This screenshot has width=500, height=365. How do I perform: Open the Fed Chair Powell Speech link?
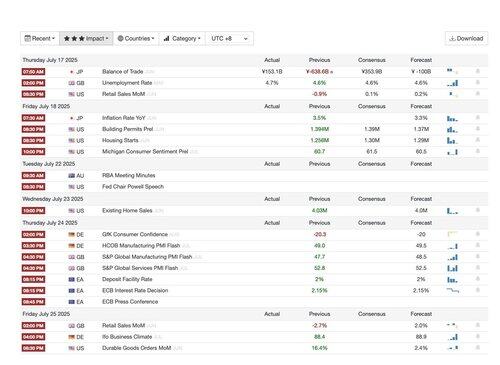click(133, 186)
